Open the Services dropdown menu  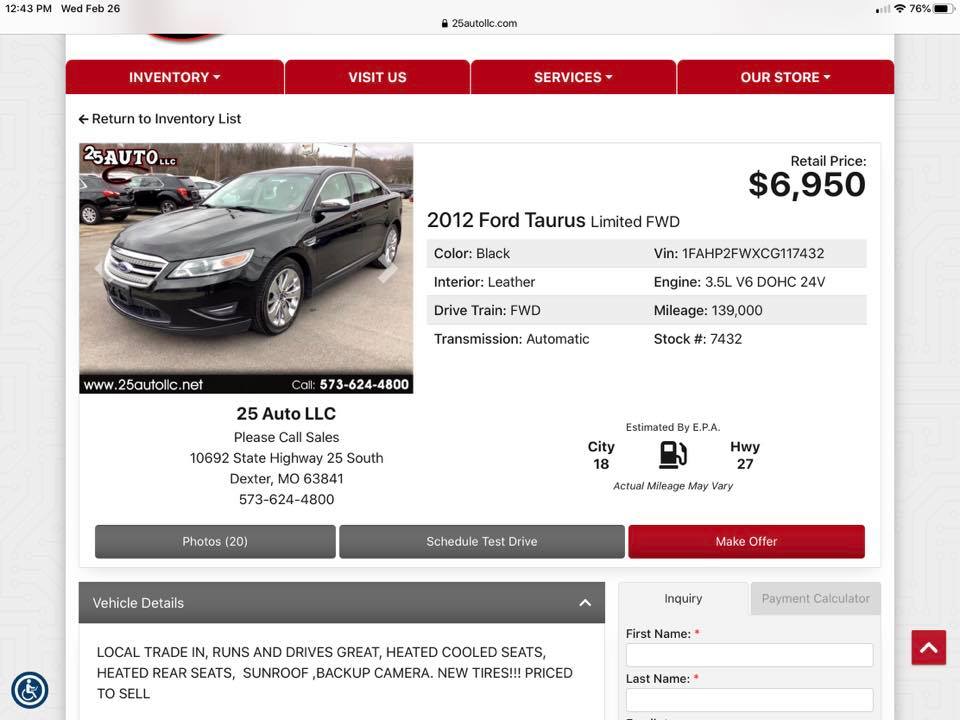click(x=573, y=77)
